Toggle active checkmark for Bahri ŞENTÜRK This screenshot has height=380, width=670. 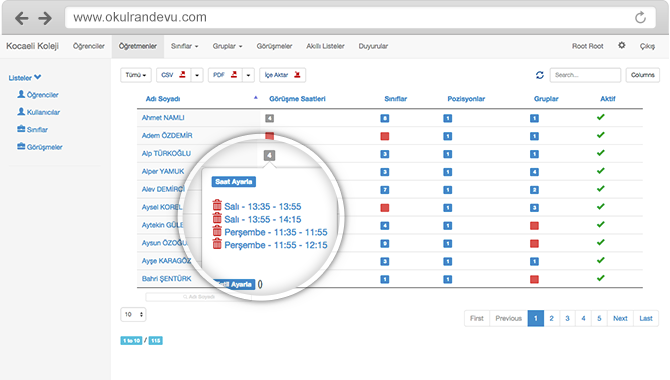click(x=601, y=278)
